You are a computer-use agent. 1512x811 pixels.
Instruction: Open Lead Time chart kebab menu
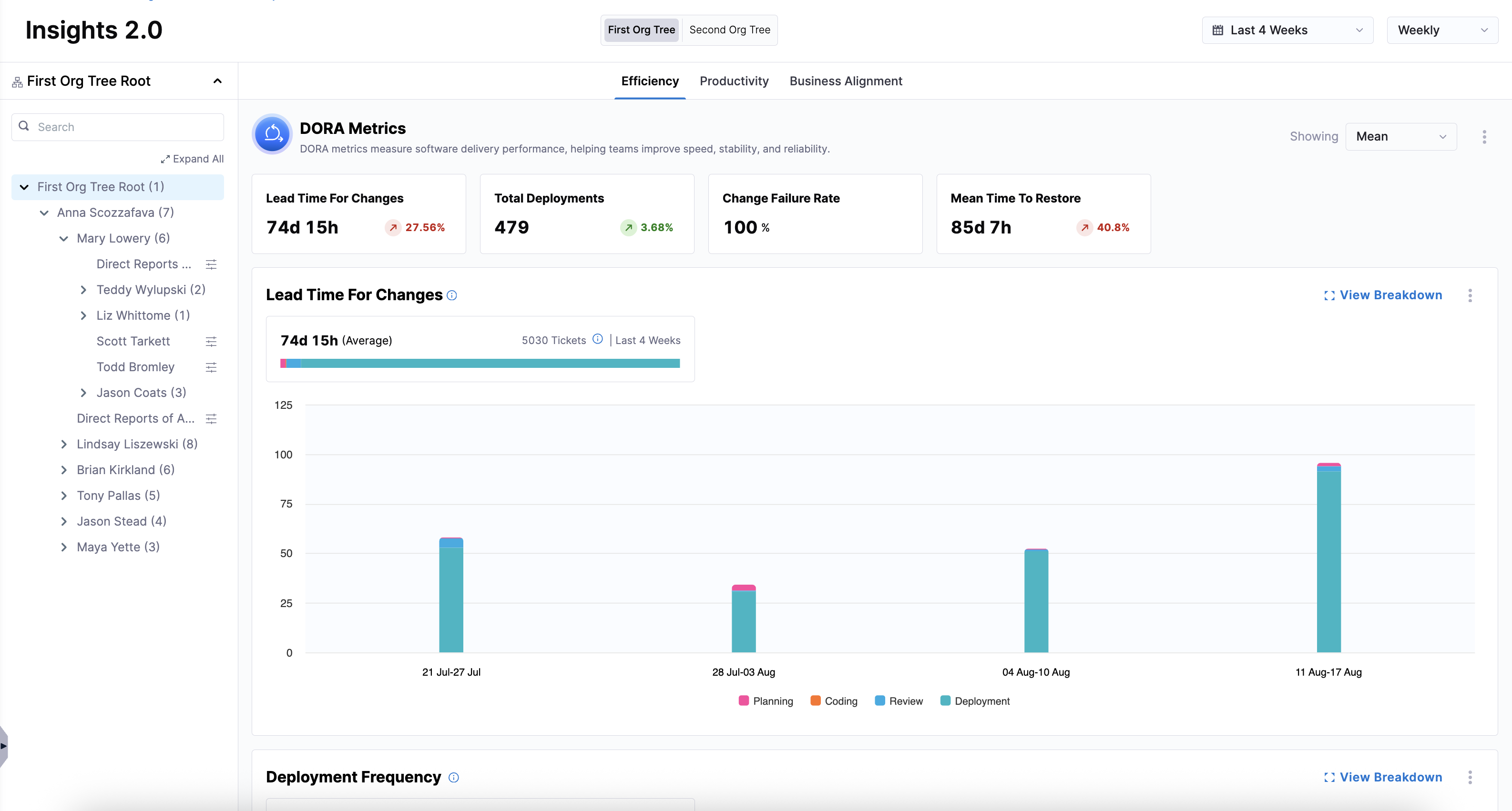click(x=1470, y=295)
